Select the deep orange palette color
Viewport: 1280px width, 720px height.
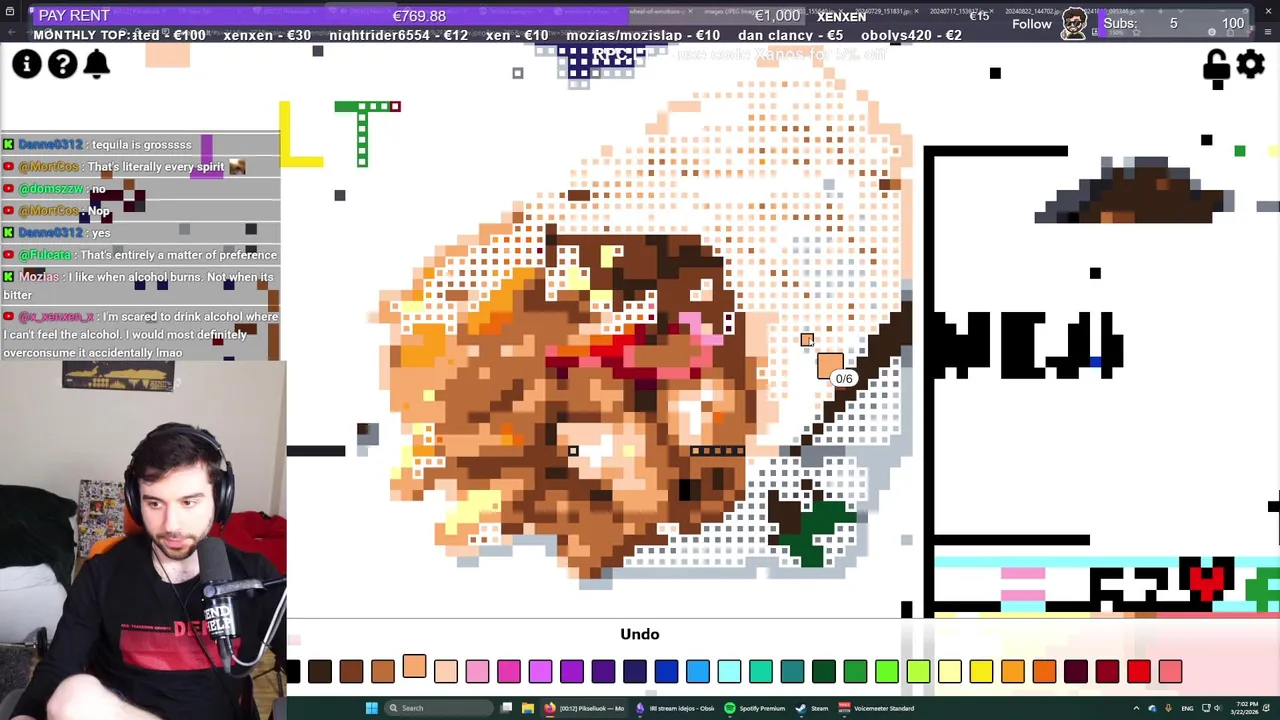pos(1044,671)
